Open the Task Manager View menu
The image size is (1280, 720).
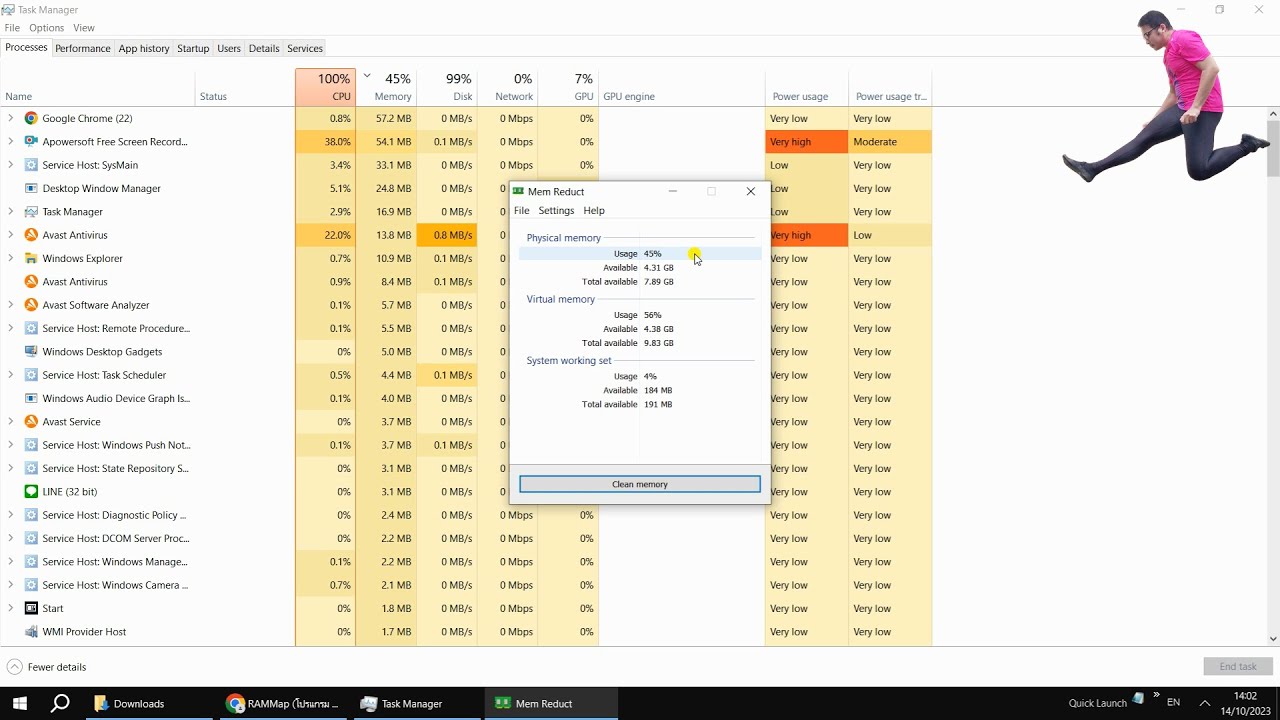click(x=84, y=28)
